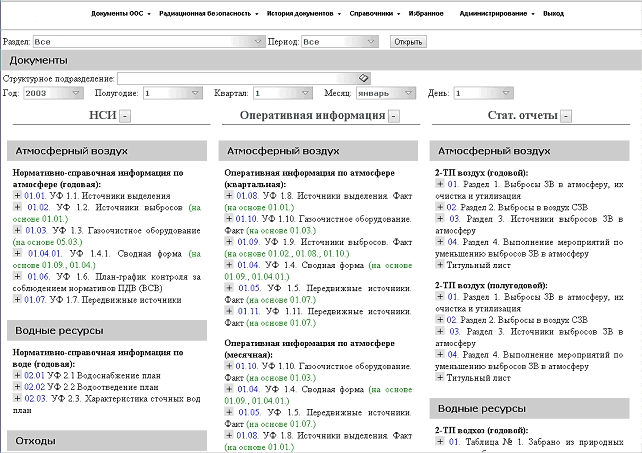
Task: Click the Структурное подразделение input field
Action: click(x=244, y=78)
